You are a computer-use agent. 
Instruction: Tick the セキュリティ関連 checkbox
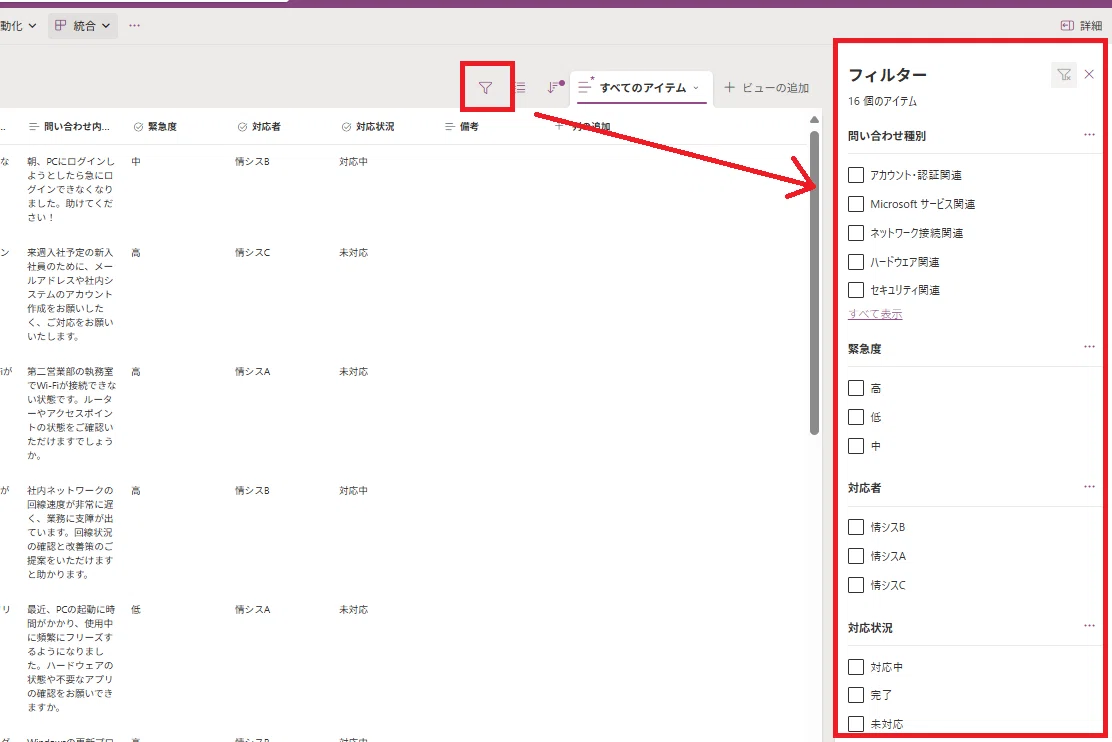point(856,289)
